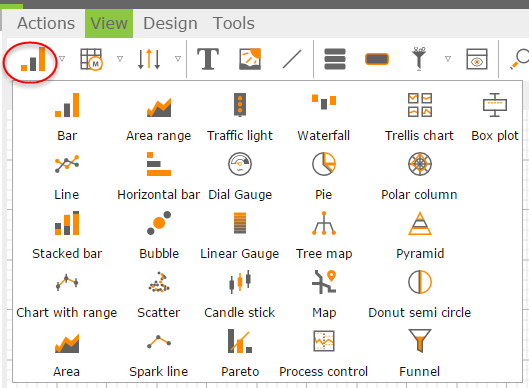Insert a text object with T icon
The height and width of the screenshot is (388, 529).
(207, 59)
